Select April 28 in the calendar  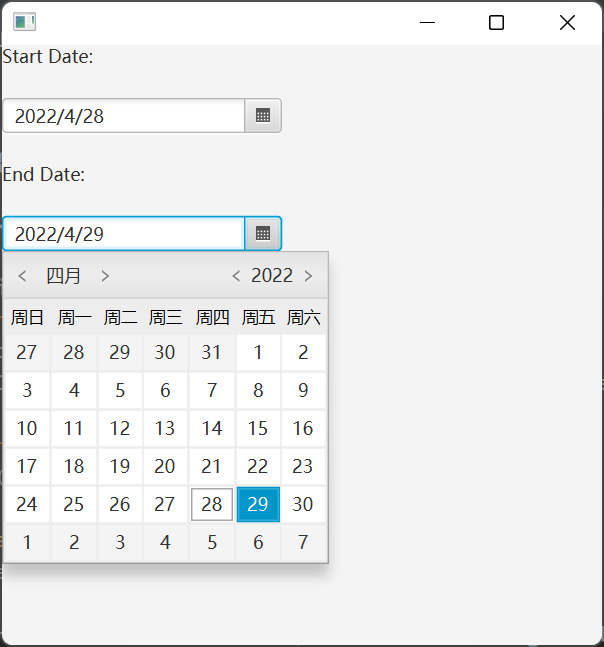(x=212, y=504)
